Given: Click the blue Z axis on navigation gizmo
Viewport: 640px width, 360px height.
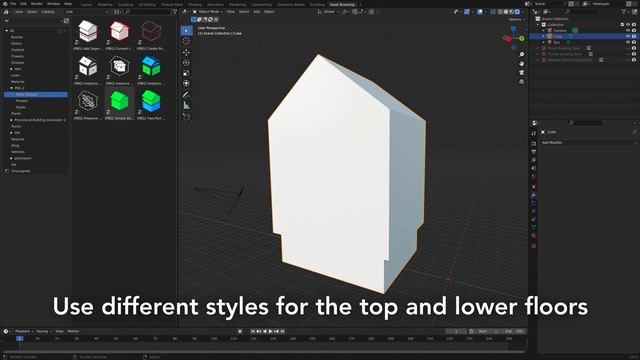Looking at the screenshot, I should click(x=513, y=29).
